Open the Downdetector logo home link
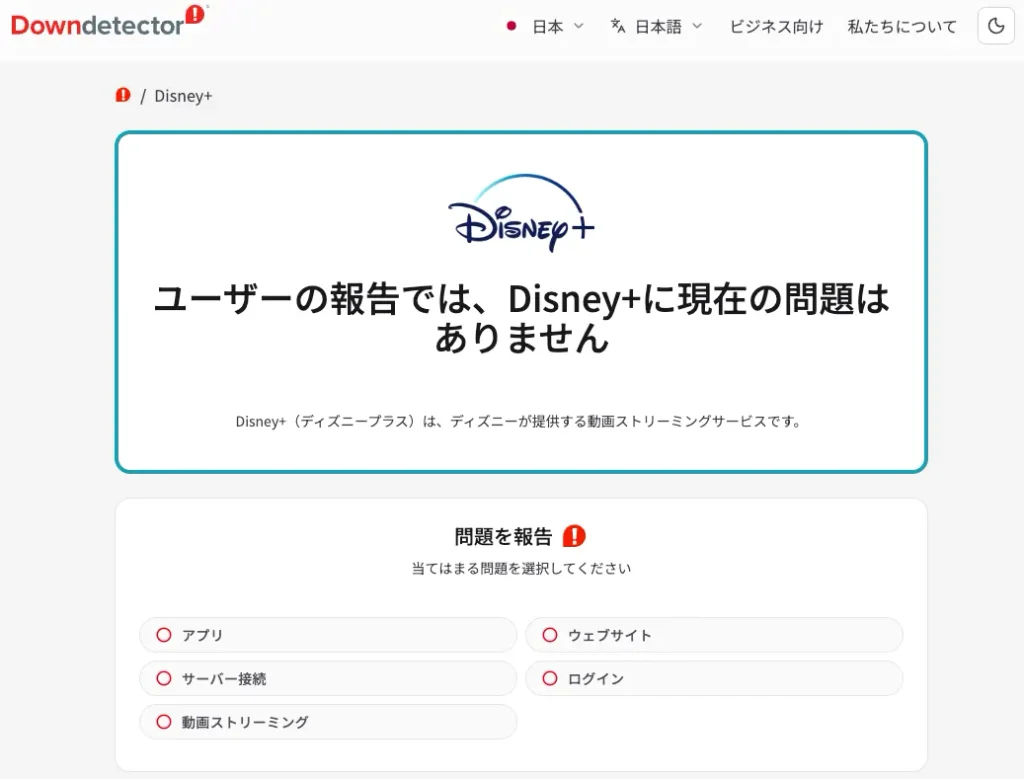This screenshot has height=779, width=1024. click(109, 22)
